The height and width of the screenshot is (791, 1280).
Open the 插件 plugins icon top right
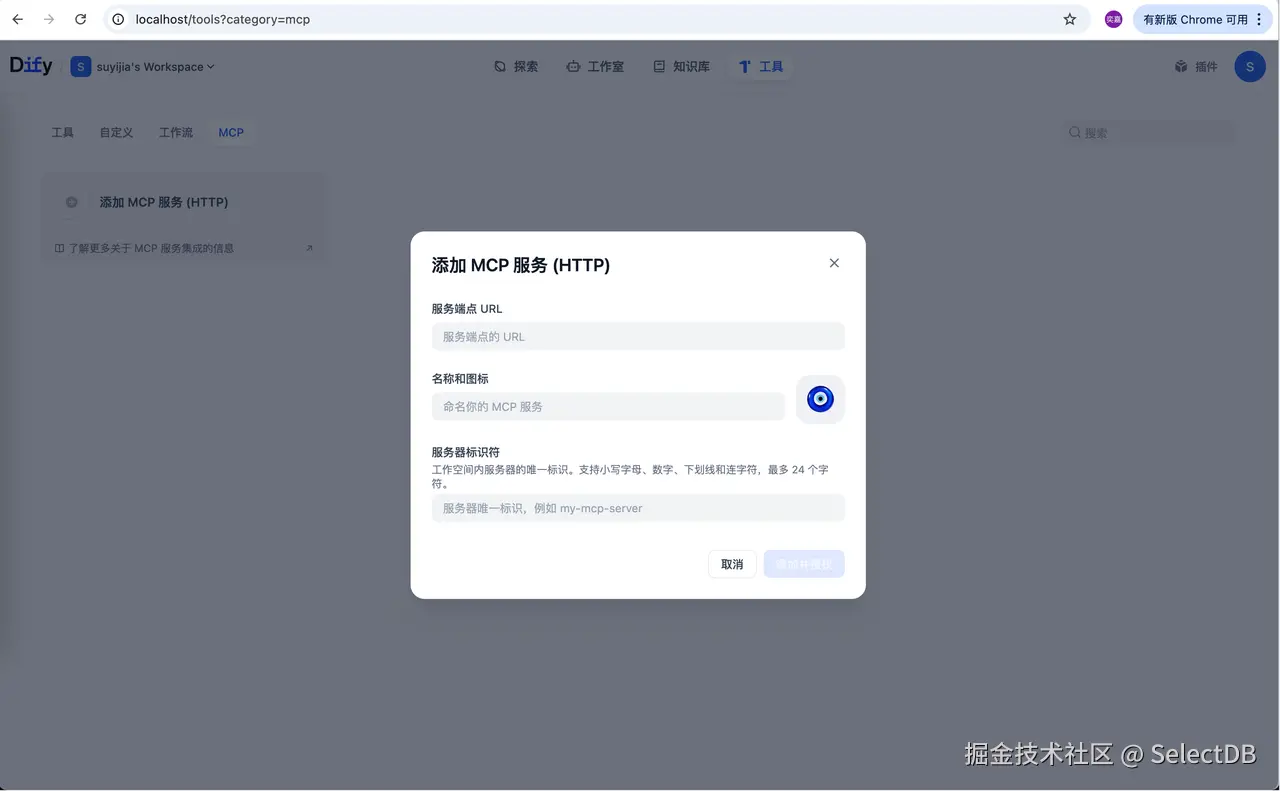[1180, 66]
